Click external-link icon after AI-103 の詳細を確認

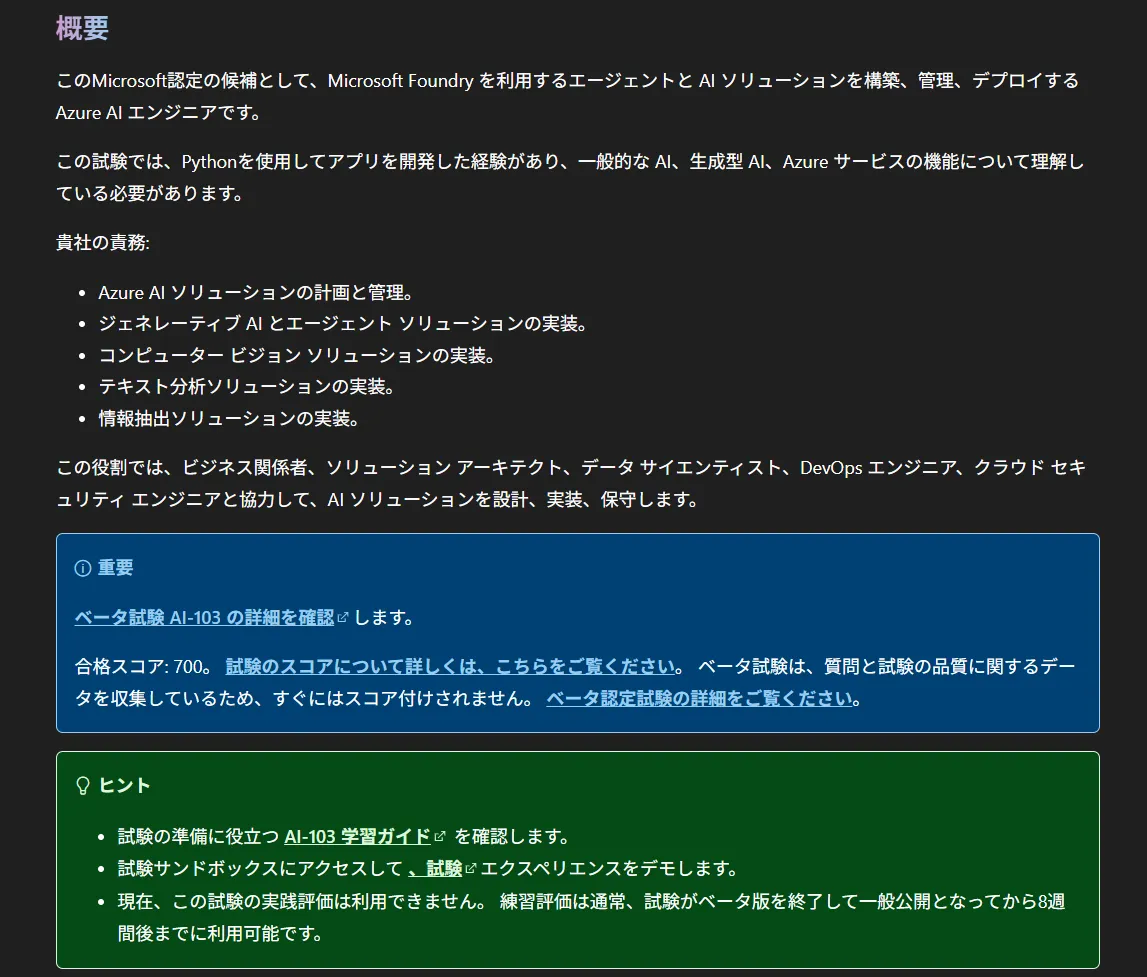tap(343, 617)
